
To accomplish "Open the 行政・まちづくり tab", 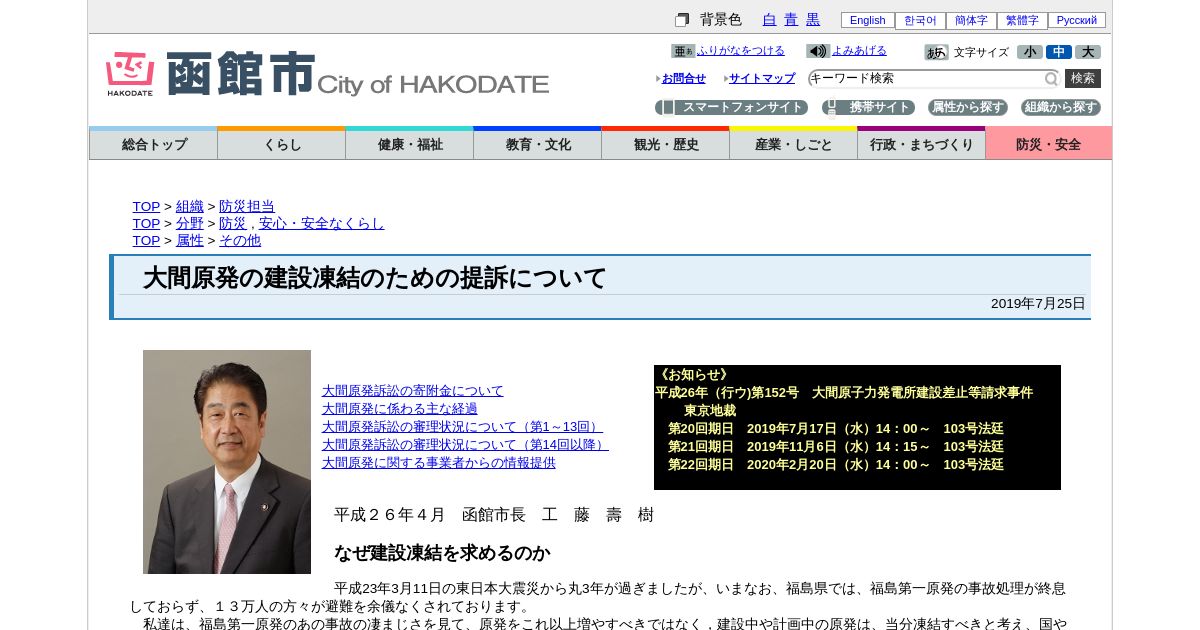I will pyautogui.click(x=921, y=144).
